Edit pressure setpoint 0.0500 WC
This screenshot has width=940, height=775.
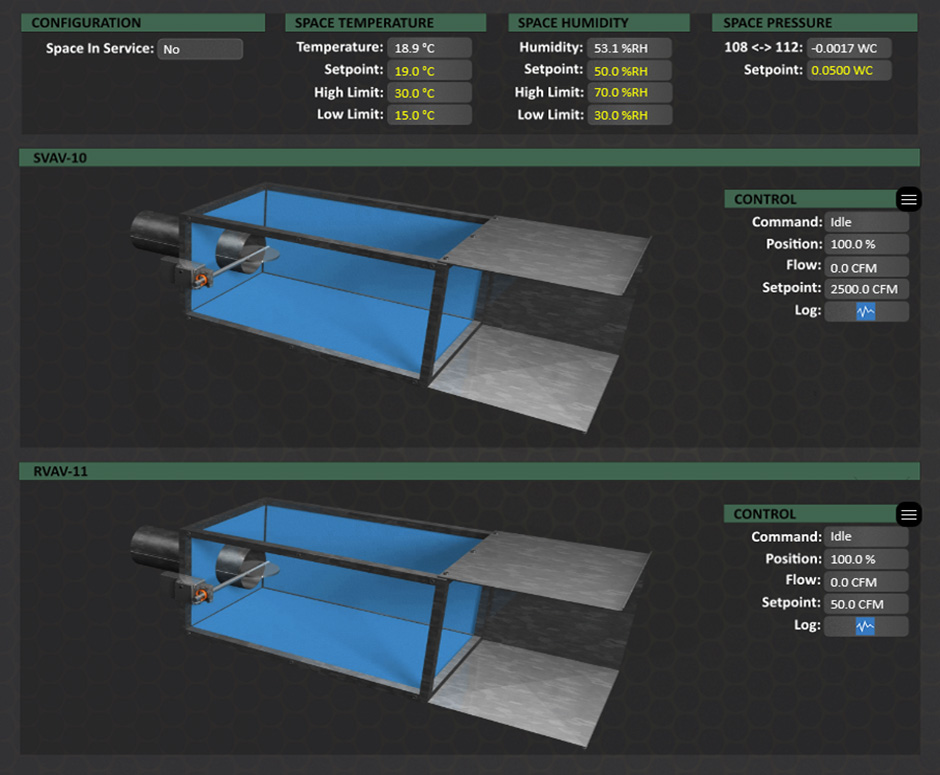[x=849, y=70]
